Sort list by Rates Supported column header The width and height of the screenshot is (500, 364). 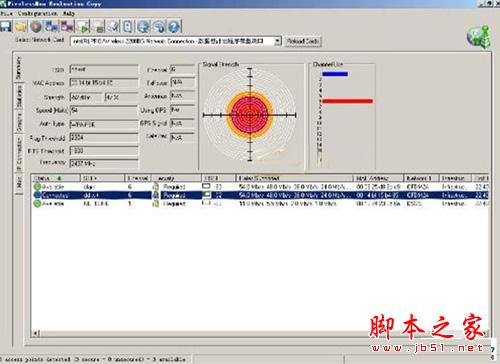click(294, 178)
